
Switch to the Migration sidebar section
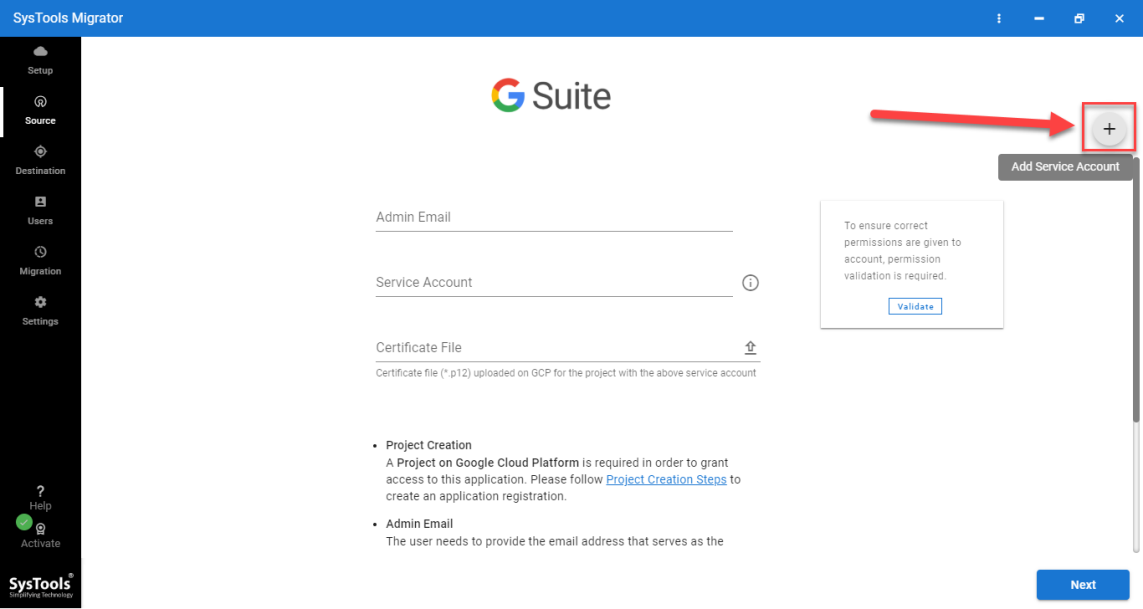(40, 261)
